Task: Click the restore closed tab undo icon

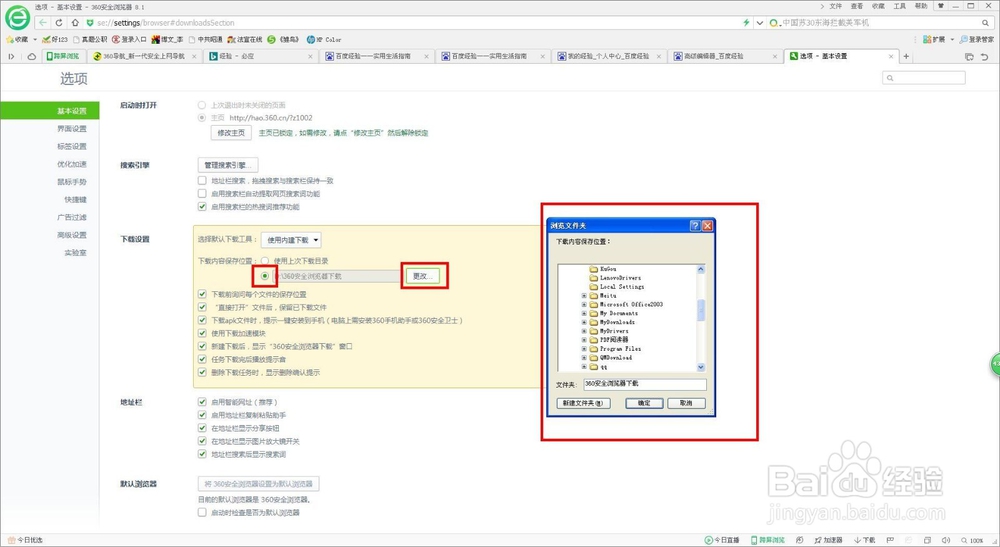Action: pyautogui.click(x=985, y=57)
